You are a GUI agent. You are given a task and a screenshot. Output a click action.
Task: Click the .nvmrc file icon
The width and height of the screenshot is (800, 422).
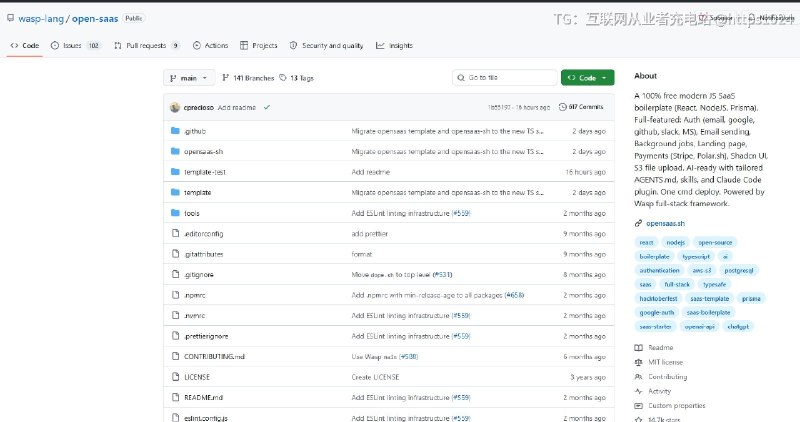pos(176,315)
